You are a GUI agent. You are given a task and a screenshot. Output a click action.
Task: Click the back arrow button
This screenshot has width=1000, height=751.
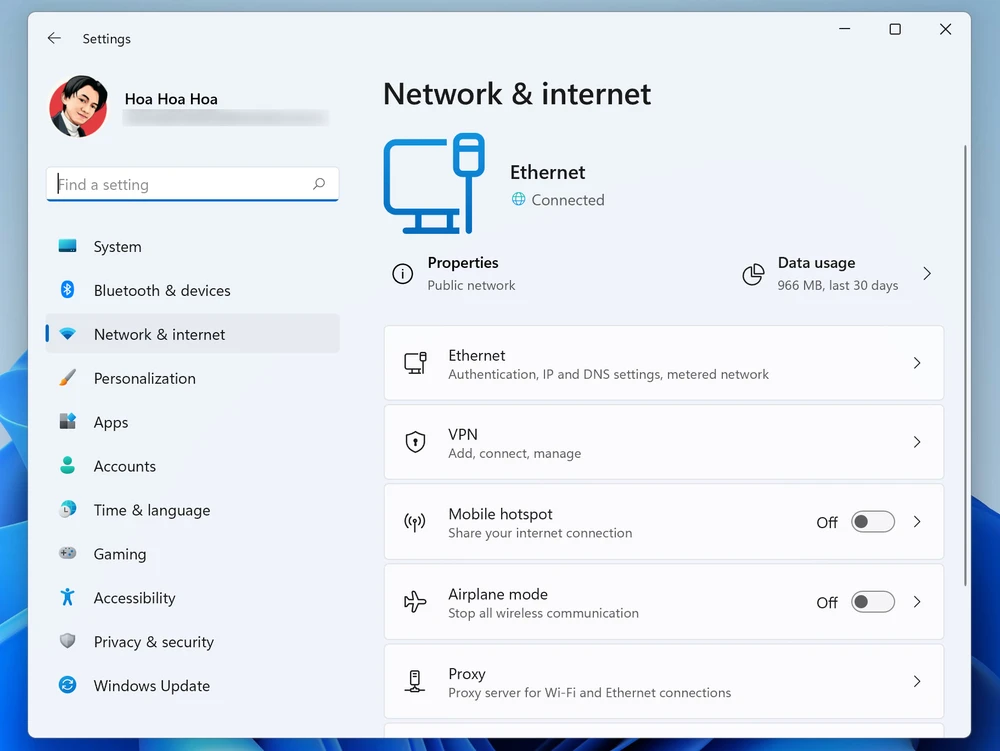pos(54,38)
